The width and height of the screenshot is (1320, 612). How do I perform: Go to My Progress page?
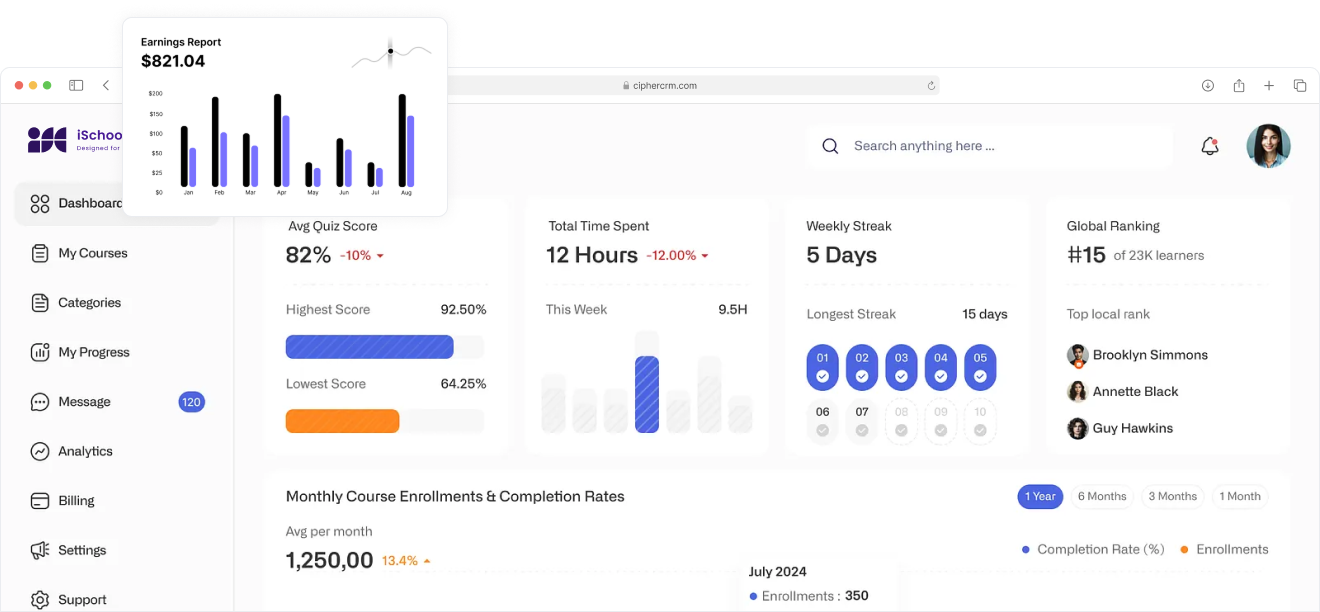point(94,352)
